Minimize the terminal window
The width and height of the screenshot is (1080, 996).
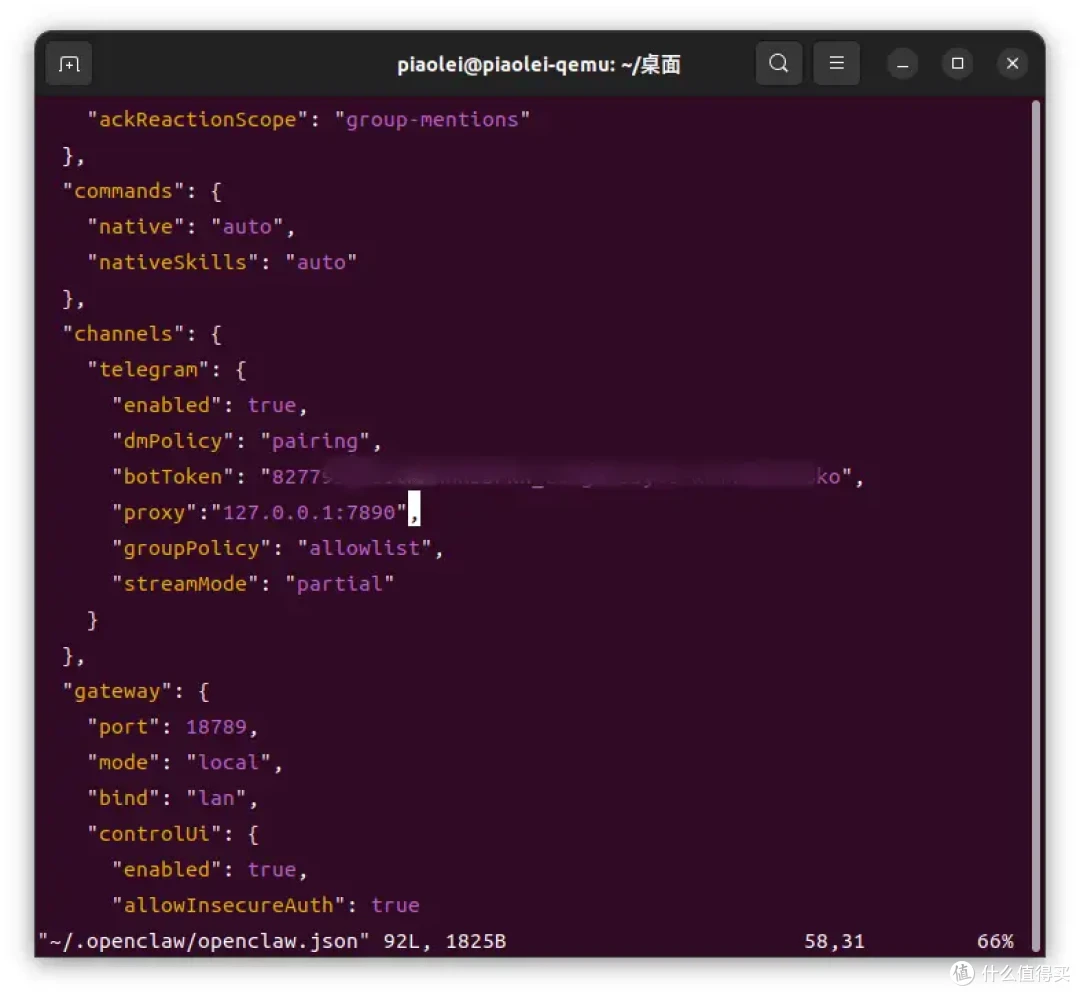tap(902, 64)
